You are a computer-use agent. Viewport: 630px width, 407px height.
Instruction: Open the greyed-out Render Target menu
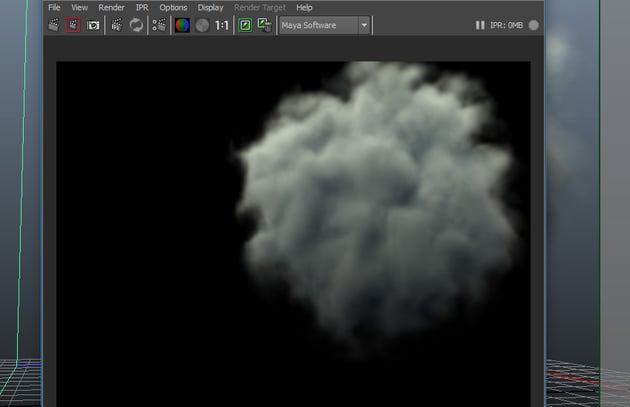coord(260,8)
